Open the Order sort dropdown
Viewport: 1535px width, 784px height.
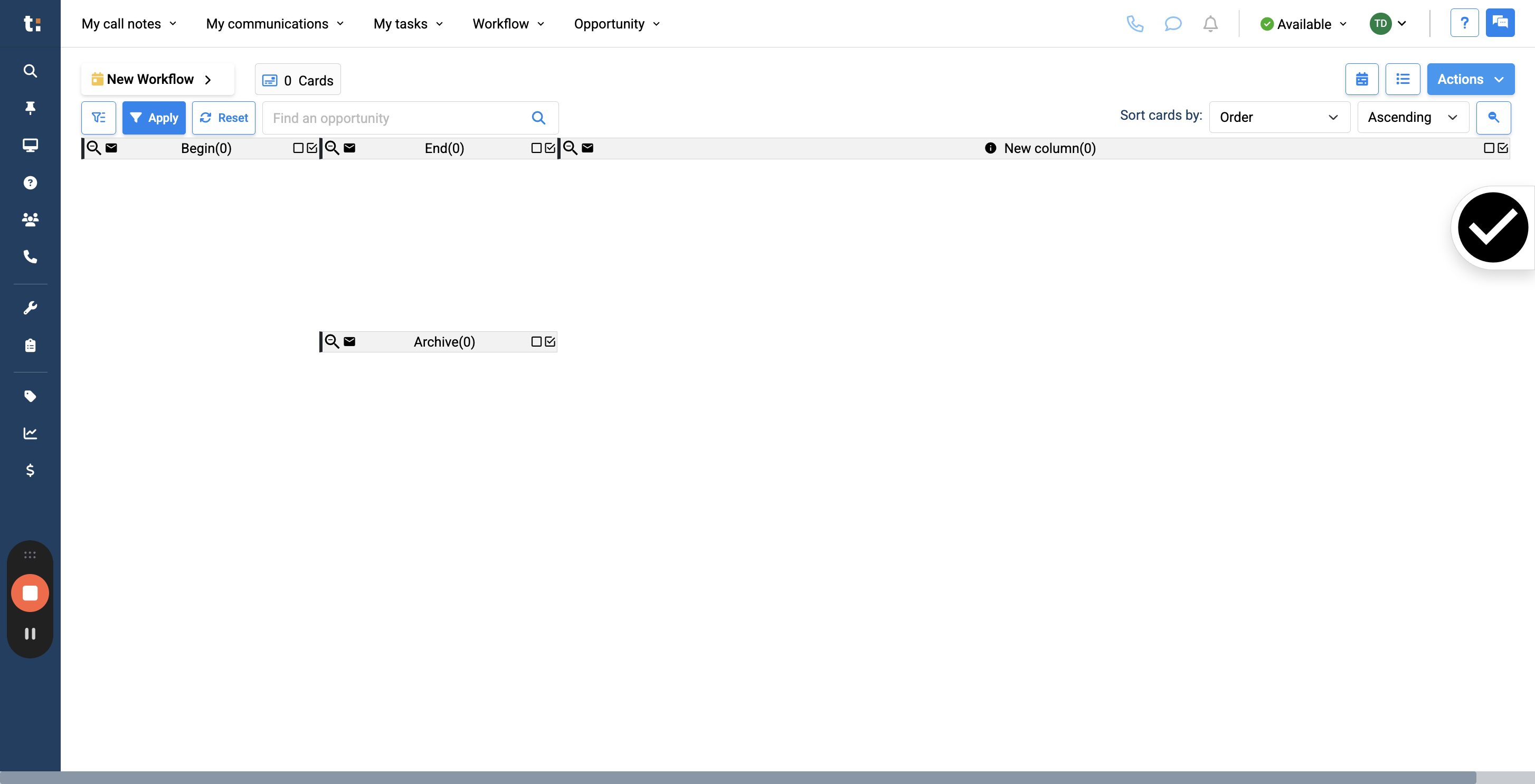(1280, 117)
